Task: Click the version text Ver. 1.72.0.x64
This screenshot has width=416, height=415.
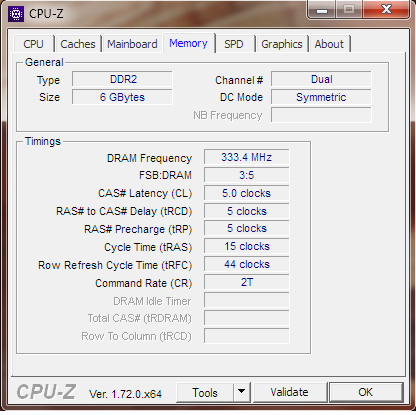Action: pos(125,394)
